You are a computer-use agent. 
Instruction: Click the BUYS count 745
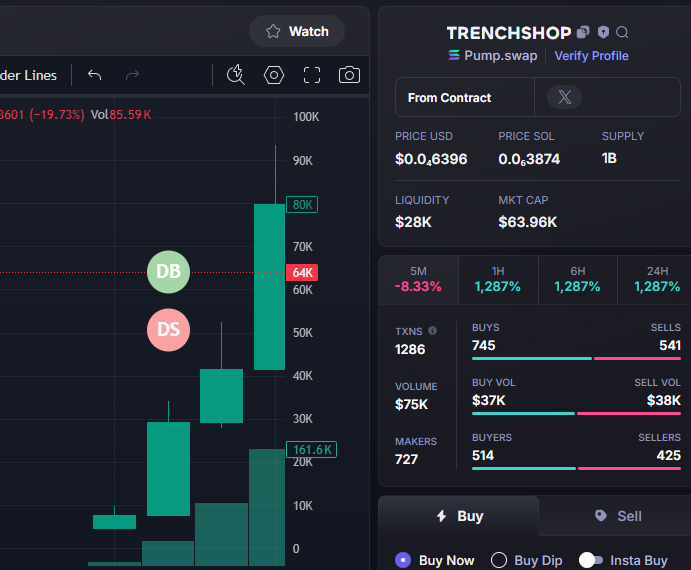[x=483, y=345]
